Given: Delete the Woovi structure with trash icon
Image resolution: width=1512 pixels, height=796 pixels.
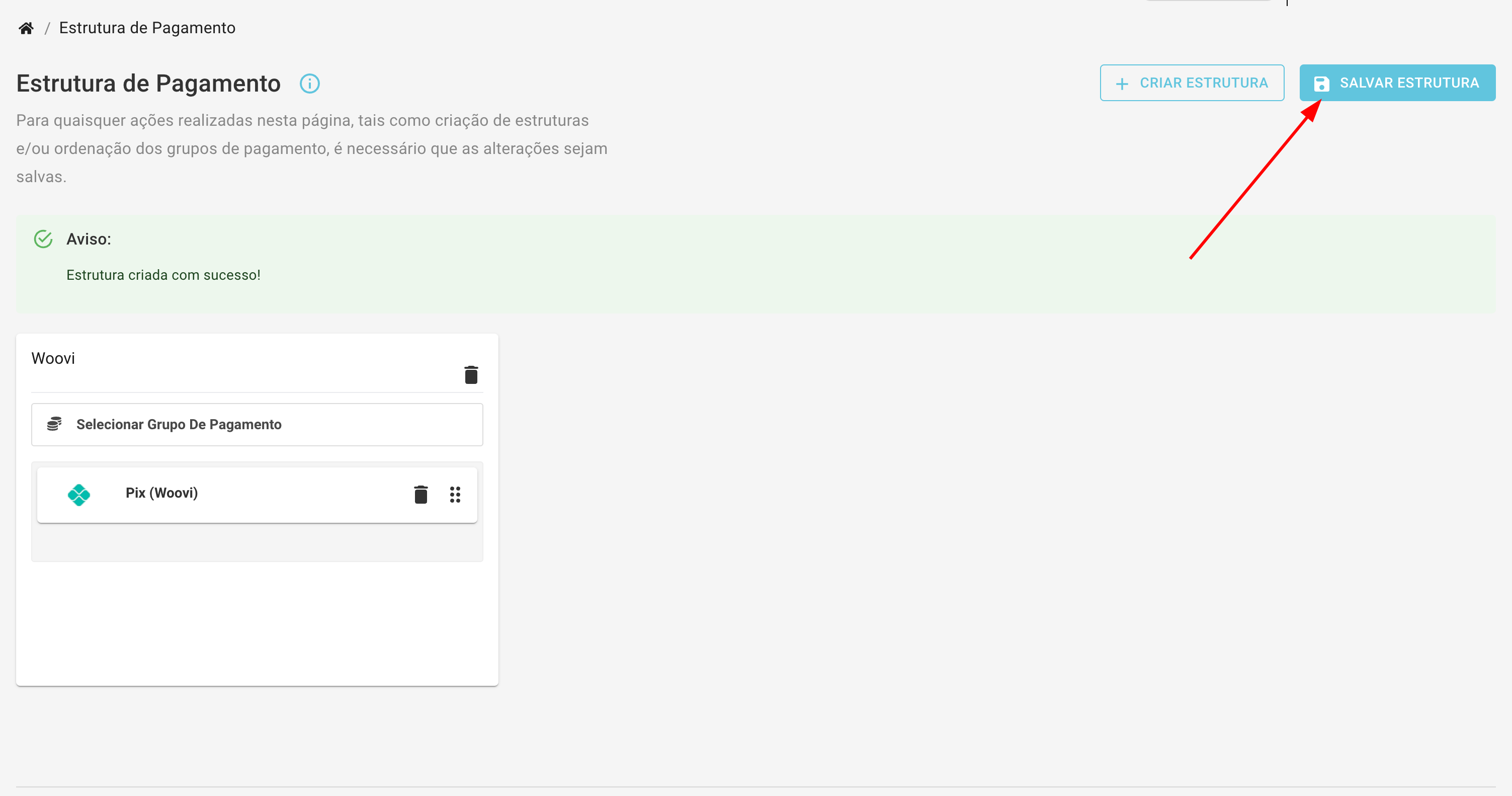Looking at the screenshot, I should tap(471, 374).
